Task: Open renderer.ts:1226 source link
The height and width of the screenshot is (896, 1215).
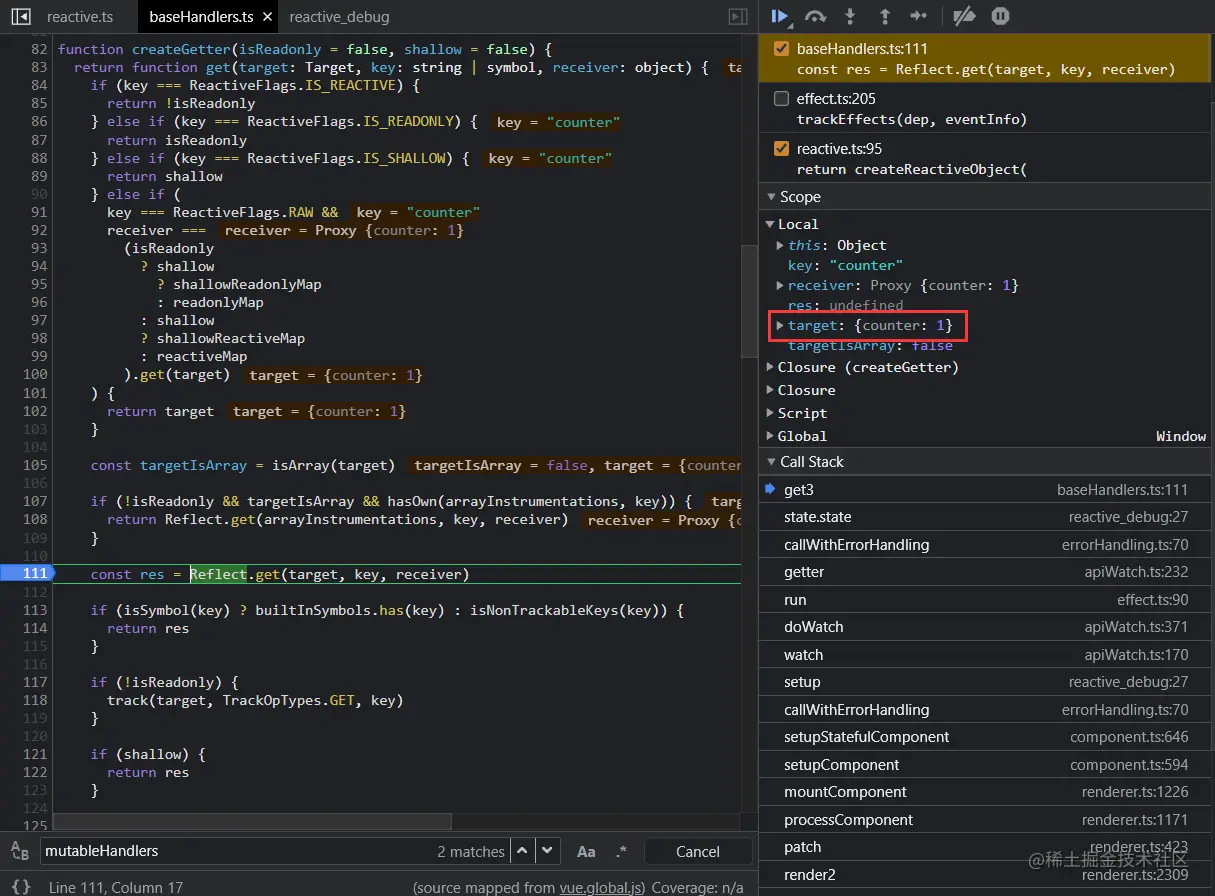Action: pos(1135,792)
